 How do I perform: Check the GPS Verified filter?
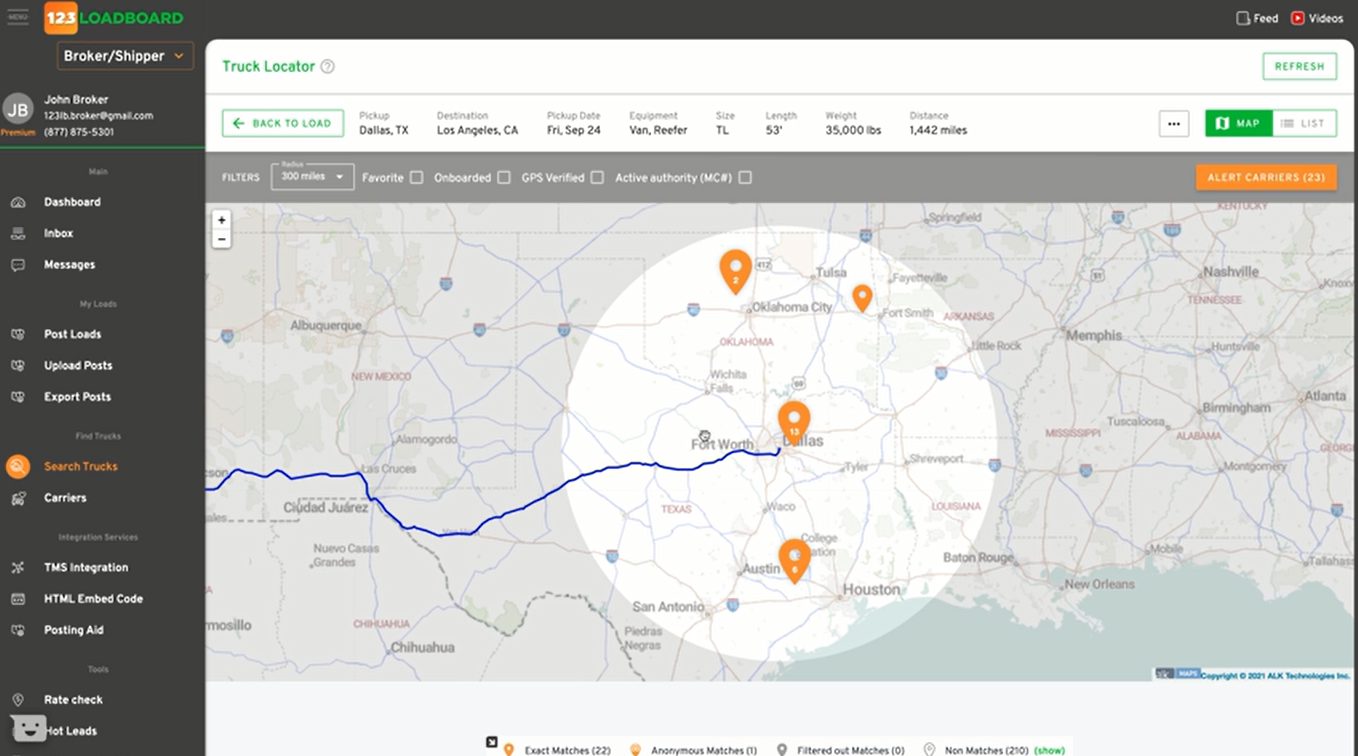pyautogui.click(x=596, y=177)
